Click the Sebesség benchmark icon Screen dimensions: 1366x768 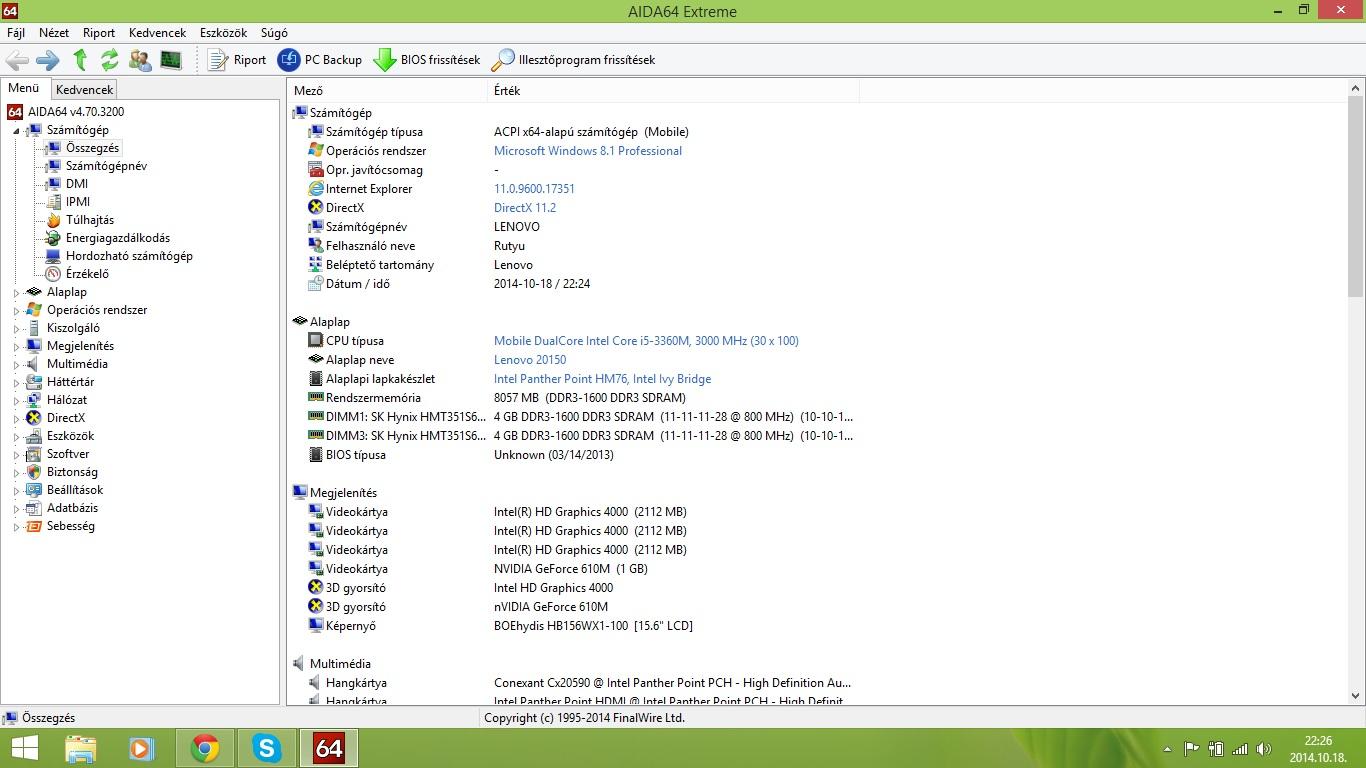(34, 526)
